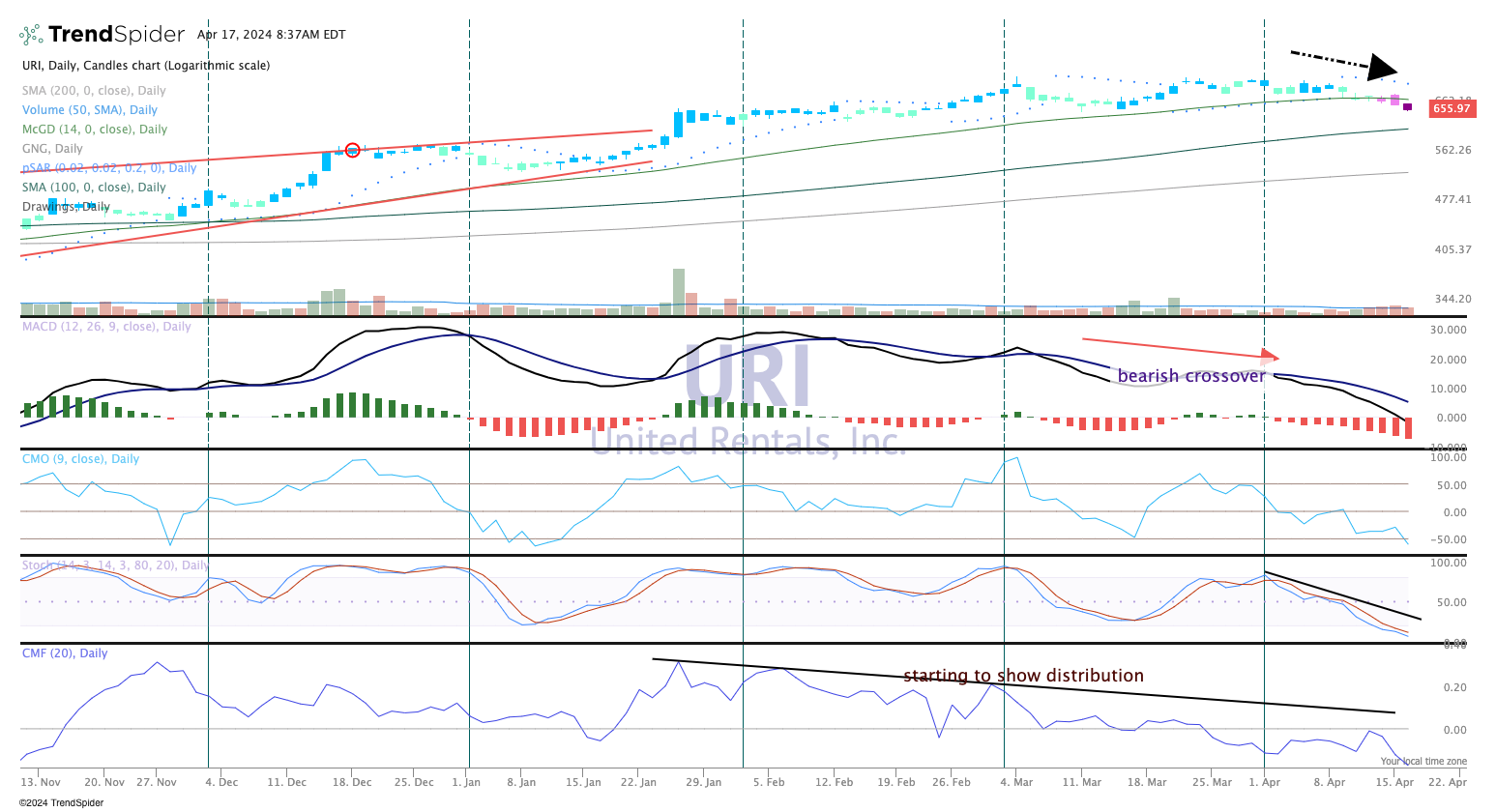Click the 30.000 MACD axis value

point(1448,330)
